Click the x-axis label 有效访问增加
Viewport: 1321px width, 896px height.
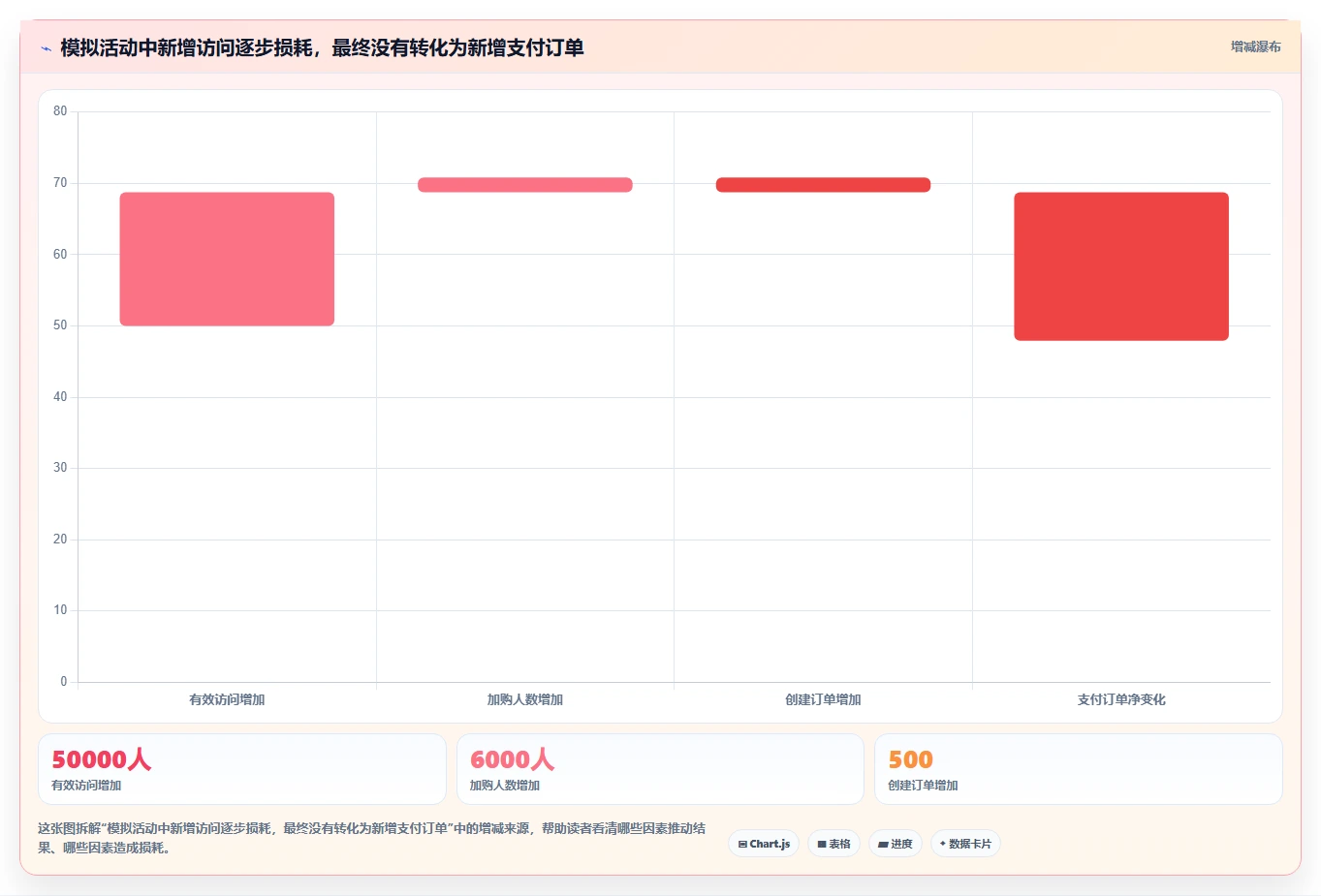[x=227, y=699]
